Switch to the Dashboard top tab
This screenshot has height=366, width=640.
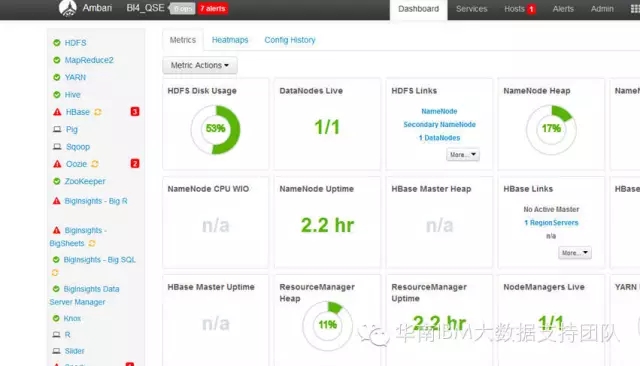coord(418,9)
